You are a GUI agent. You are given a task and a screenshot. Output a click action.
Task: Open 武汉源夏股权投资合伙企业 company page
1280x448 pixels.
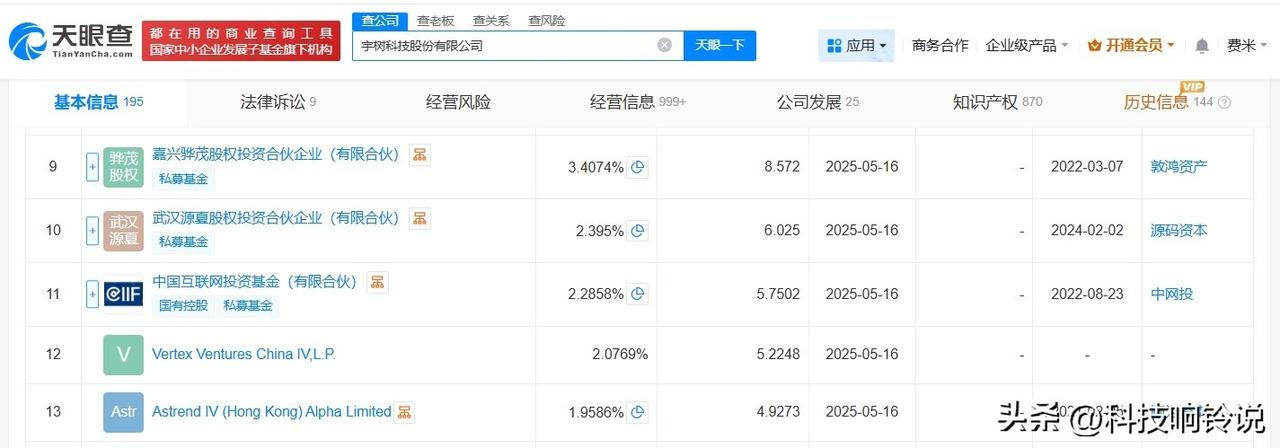[x=276, y=218]
